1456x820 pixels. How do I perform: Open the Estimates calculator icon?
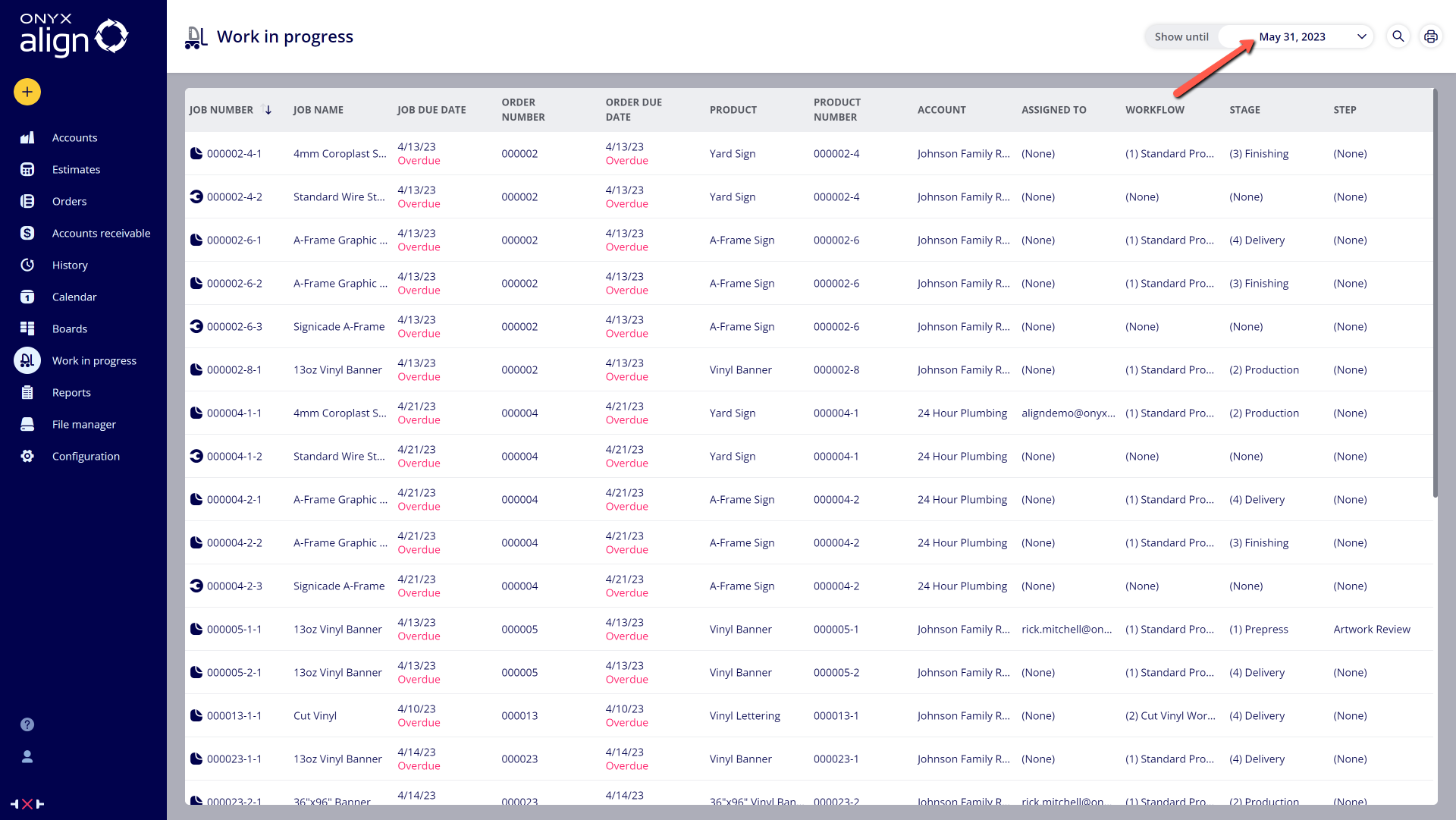tap(27, 169)
